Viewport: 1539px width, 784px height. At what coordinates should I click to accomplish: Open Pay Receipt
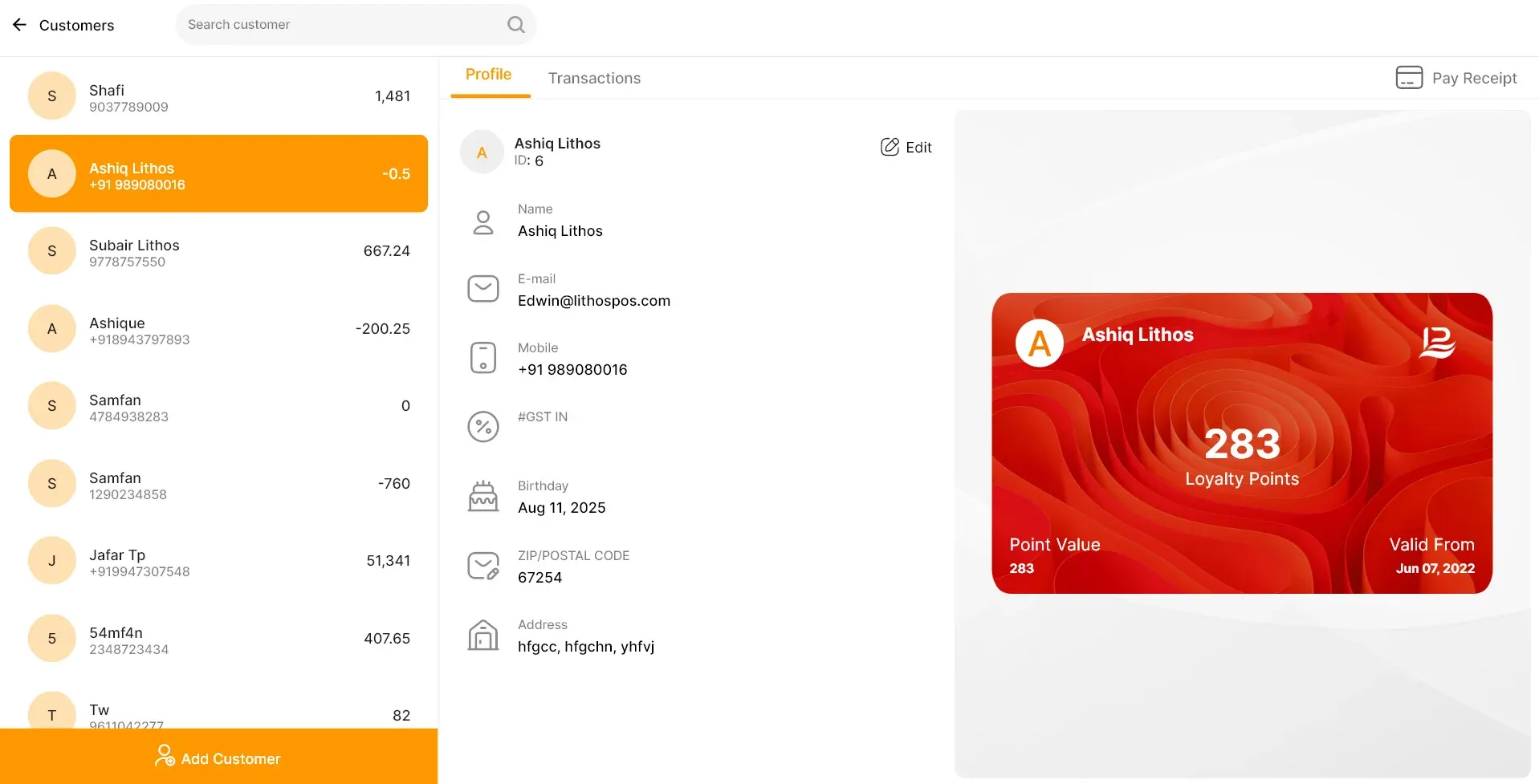point(1456,78)
